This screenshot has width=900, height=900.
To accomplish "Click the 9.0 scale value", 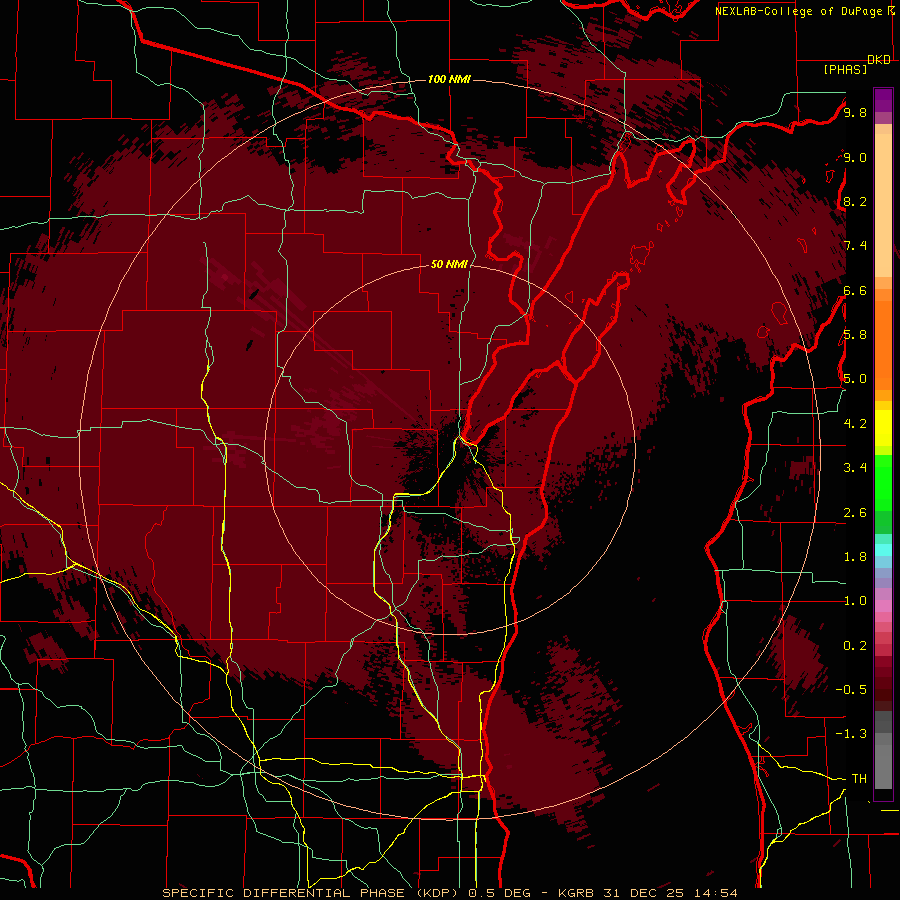I will point(855,157).
